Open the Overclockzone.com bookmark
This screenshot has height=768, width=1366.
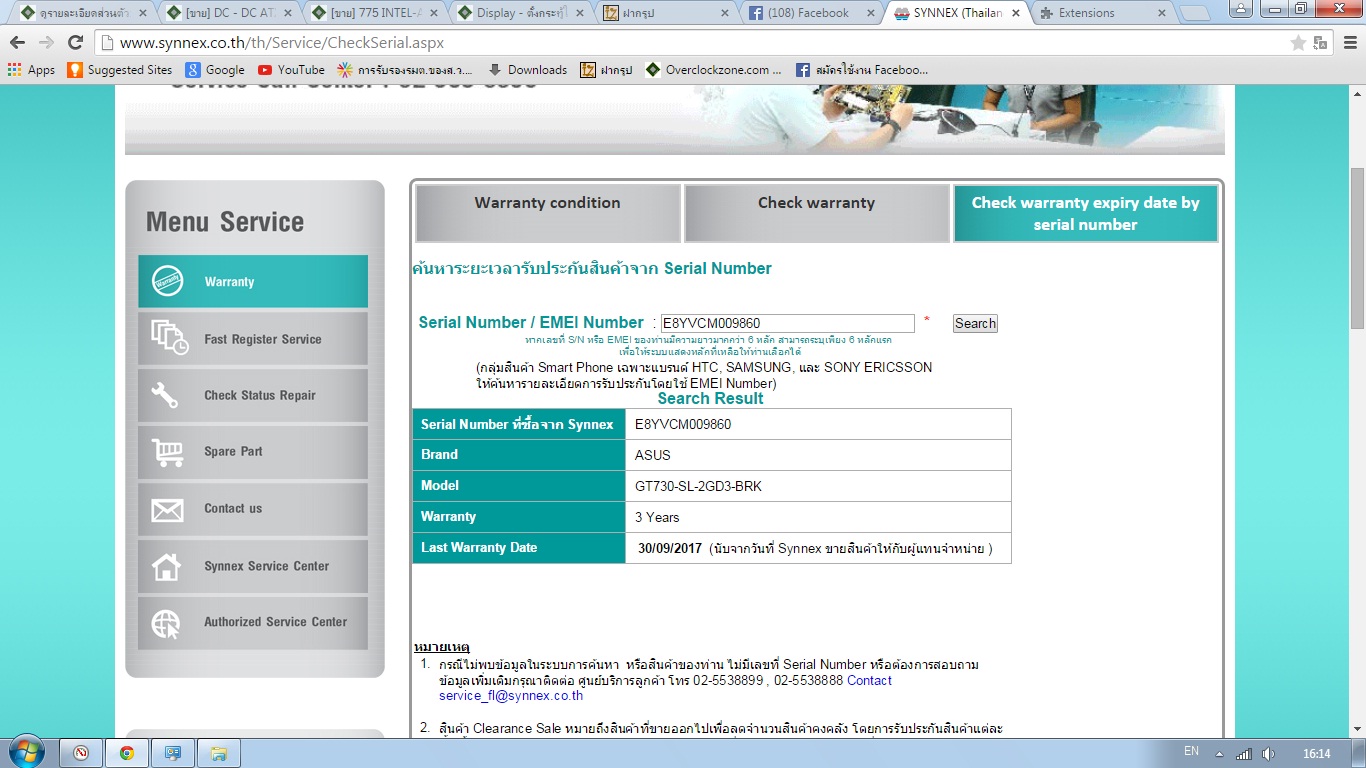[x=714, y=70]
